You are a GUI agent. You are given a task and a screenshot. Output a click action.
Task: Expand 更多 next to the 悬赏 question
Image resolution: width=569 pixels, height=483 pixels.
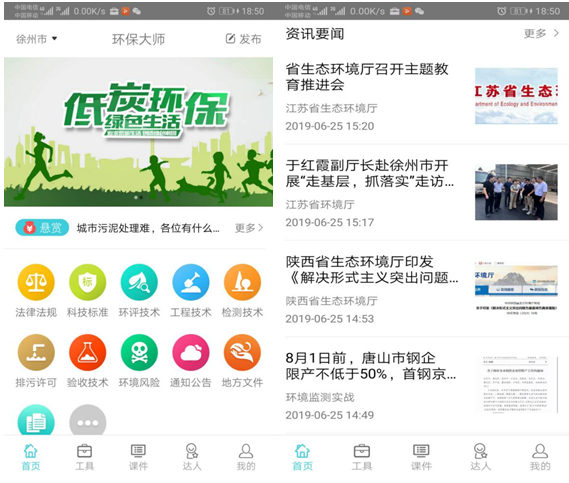pos(249,228)
